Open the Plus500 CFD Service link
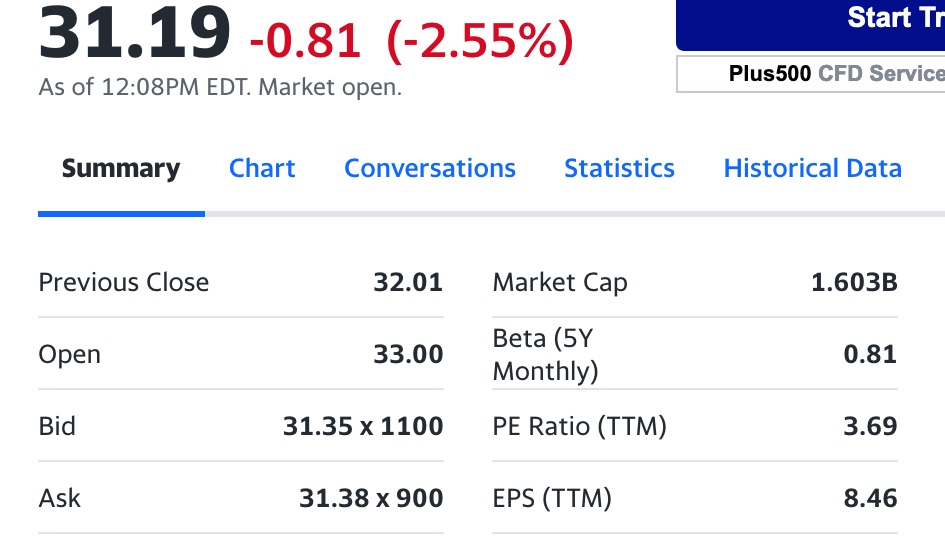The width and height of the screenshot is (945, 538). pyautogui.click(x=811, y=74)
